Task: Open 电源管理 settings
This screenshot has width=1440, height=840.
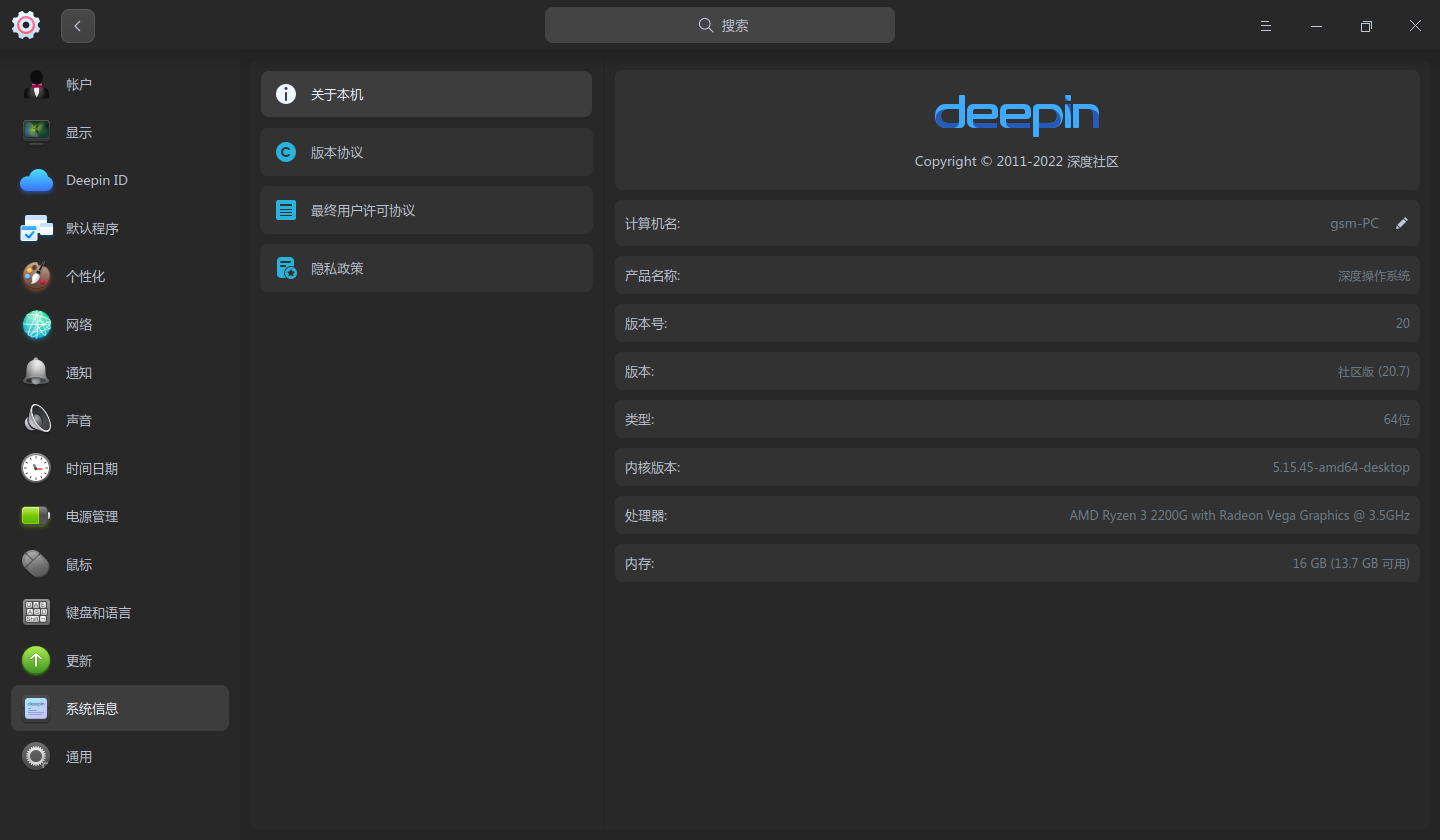Action: 120,516
